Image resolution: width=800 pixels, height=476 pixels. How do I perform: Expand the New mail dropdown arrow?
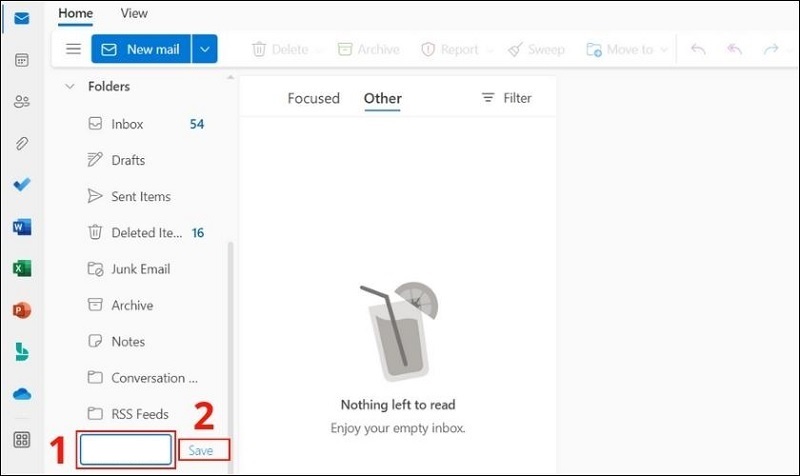pyautogui.click(x=204, y=49)
